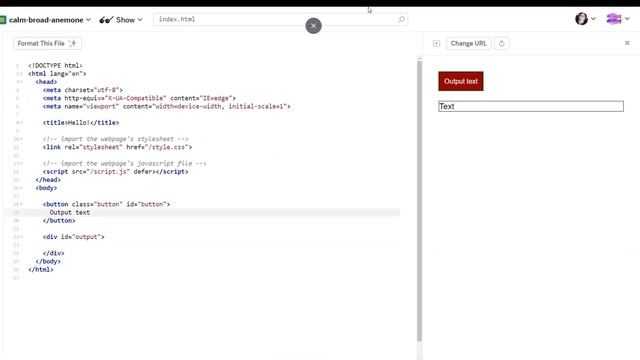
Task: Click the closing </div> tag line
Action: 53,253
